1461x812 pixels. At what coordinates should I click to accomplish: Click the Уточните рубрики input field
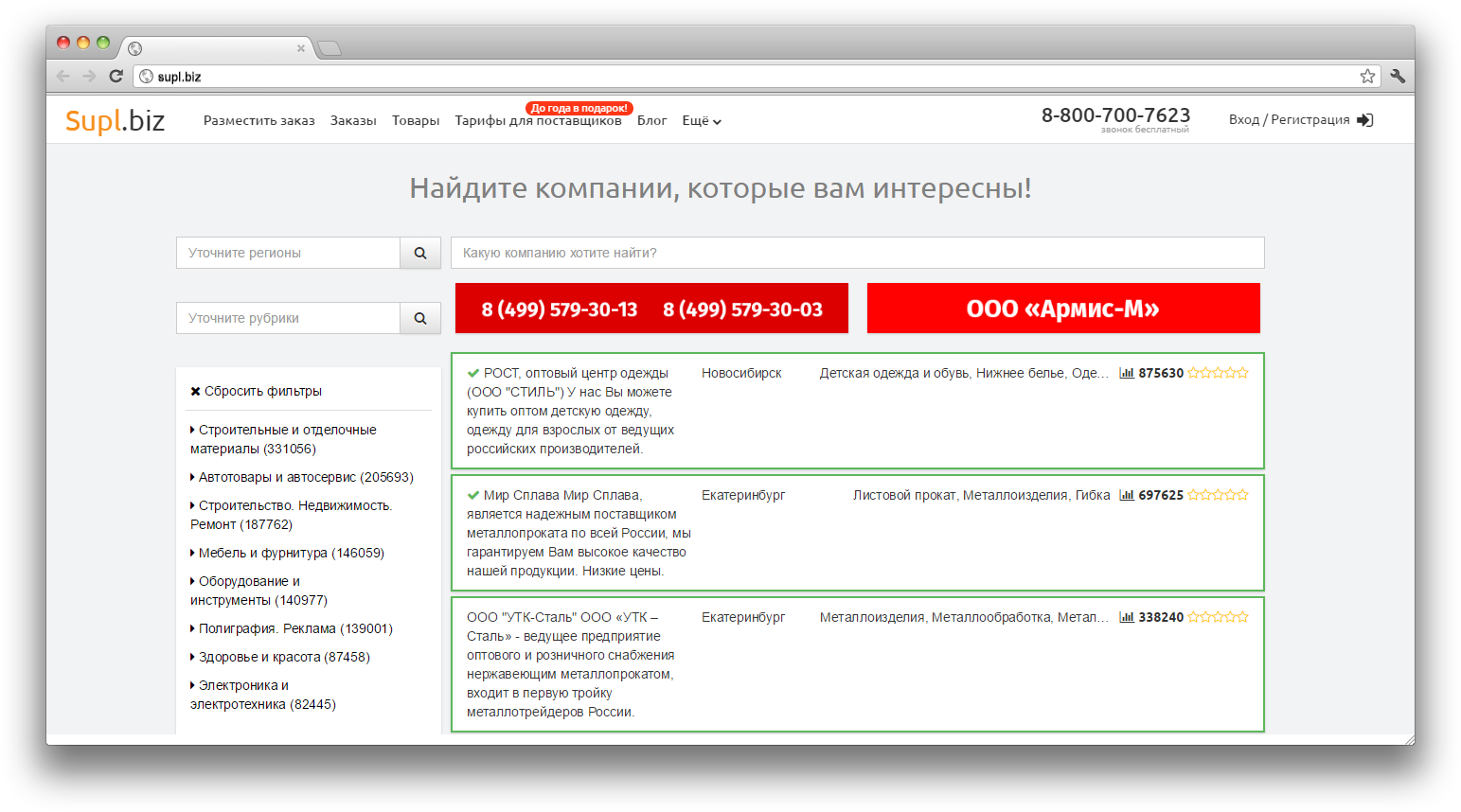click(288, 318)
